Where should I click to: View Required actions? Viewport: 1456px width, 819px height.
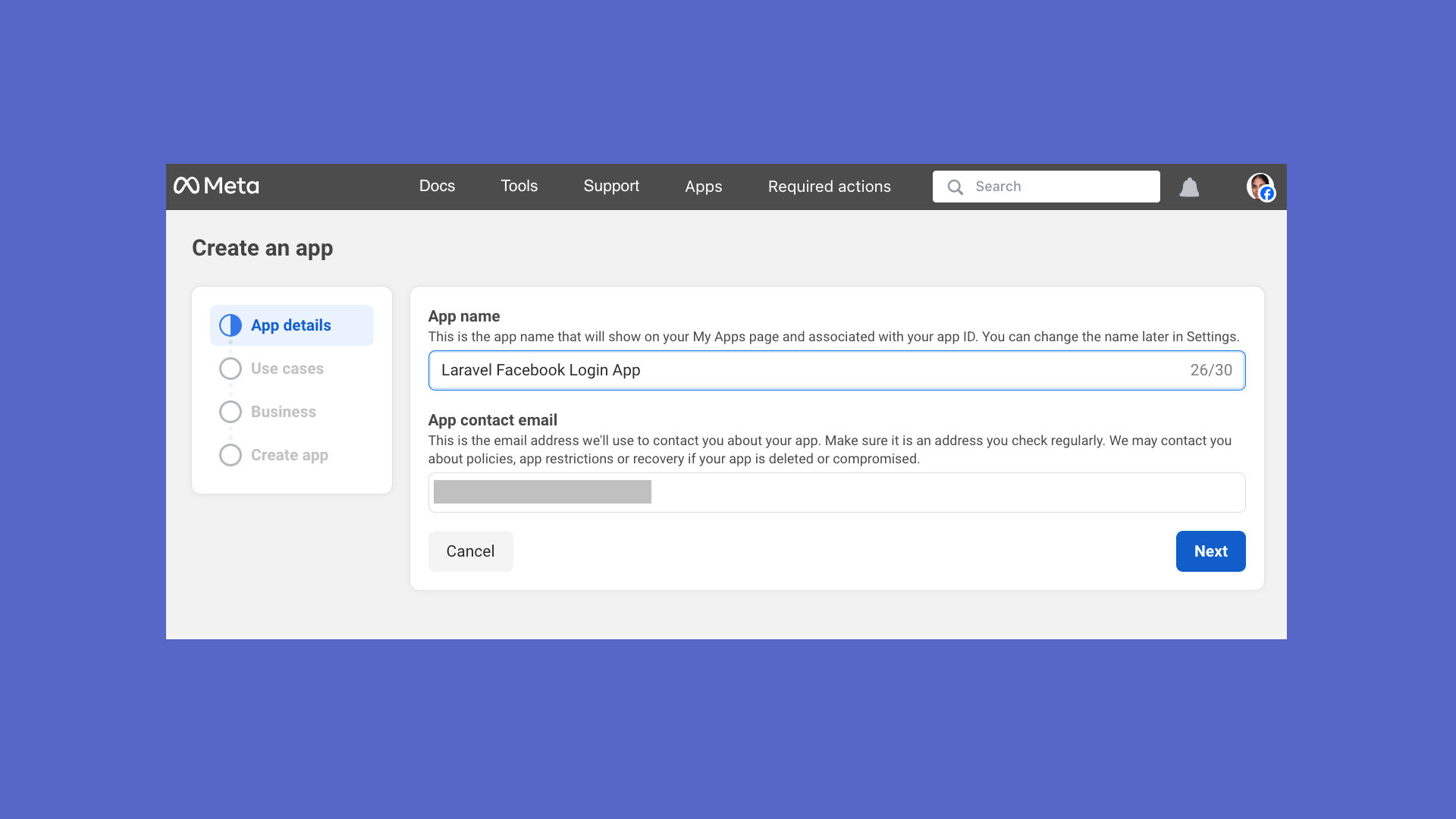point(829,186)
